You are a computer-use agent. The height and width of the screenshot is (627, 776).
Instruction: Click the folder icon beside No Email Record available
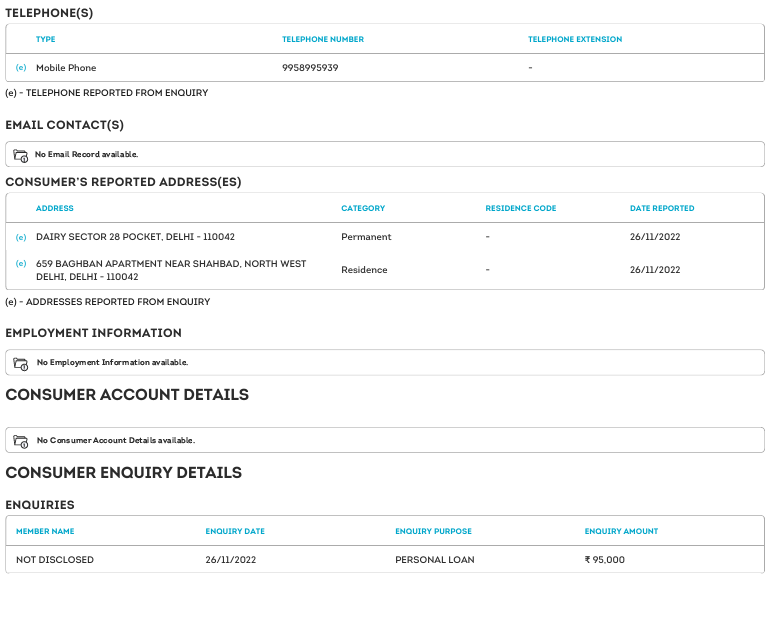tap(20, 155)
